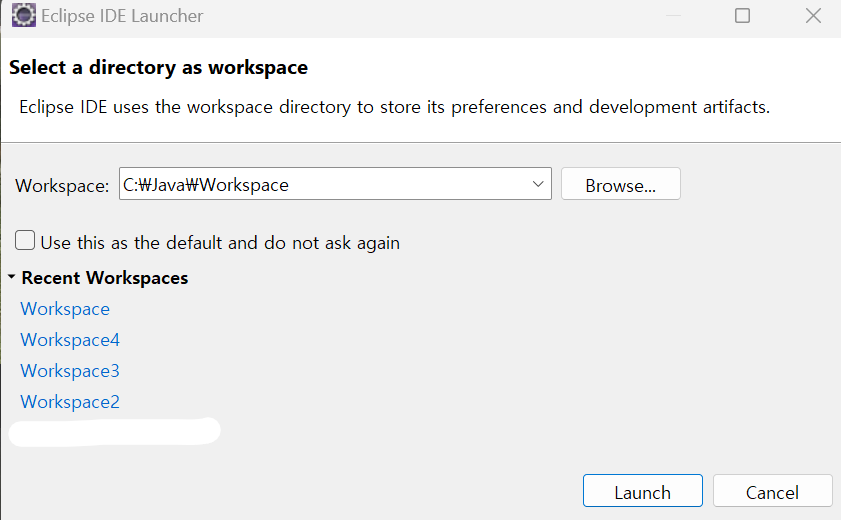The width and height of the screenshot is (841, 520).
Task: Click the 'Eclipse IDE uses the workspace directory' description
Action: [394, 107]
